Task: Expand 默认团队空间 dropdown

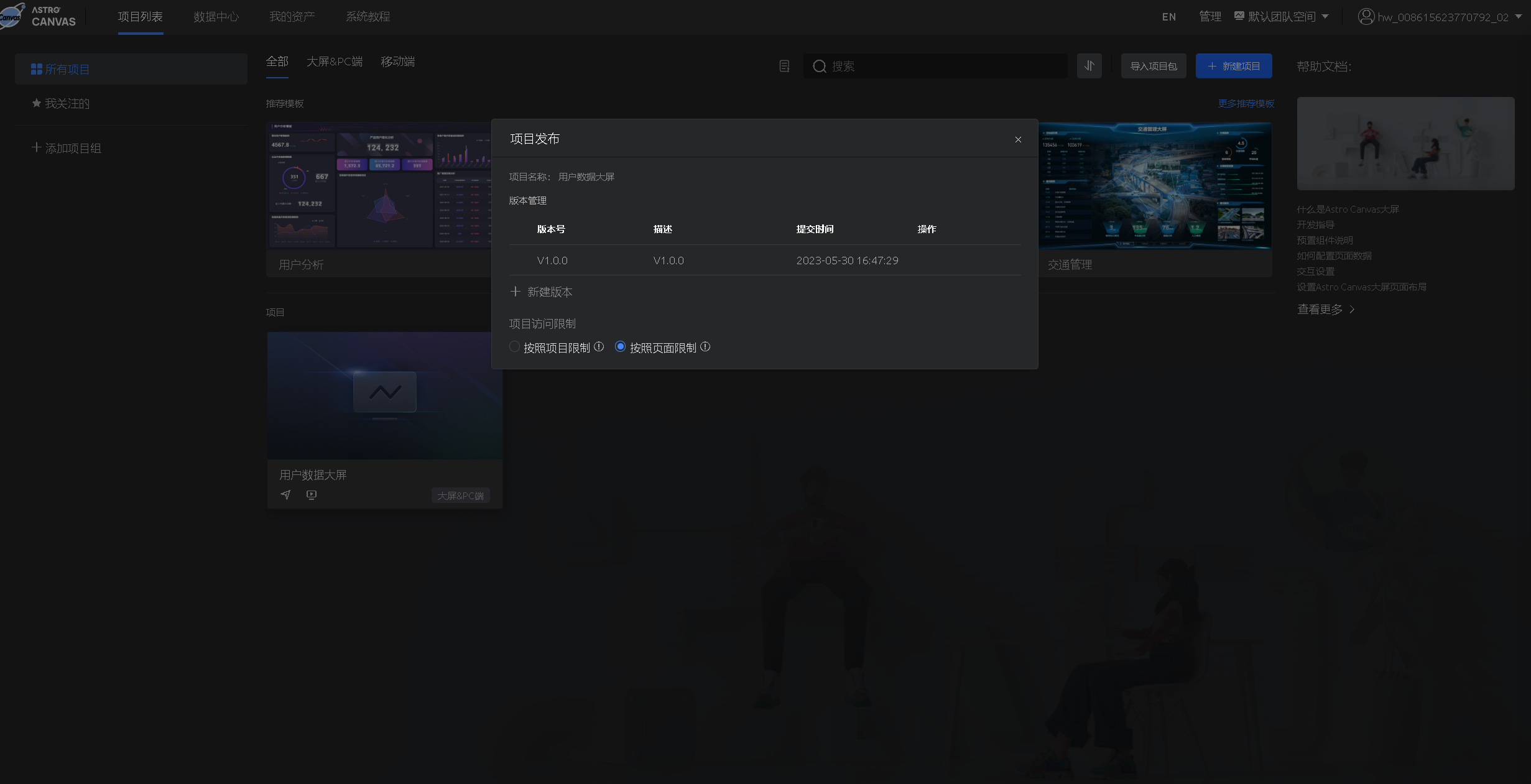Action: 1325,17
